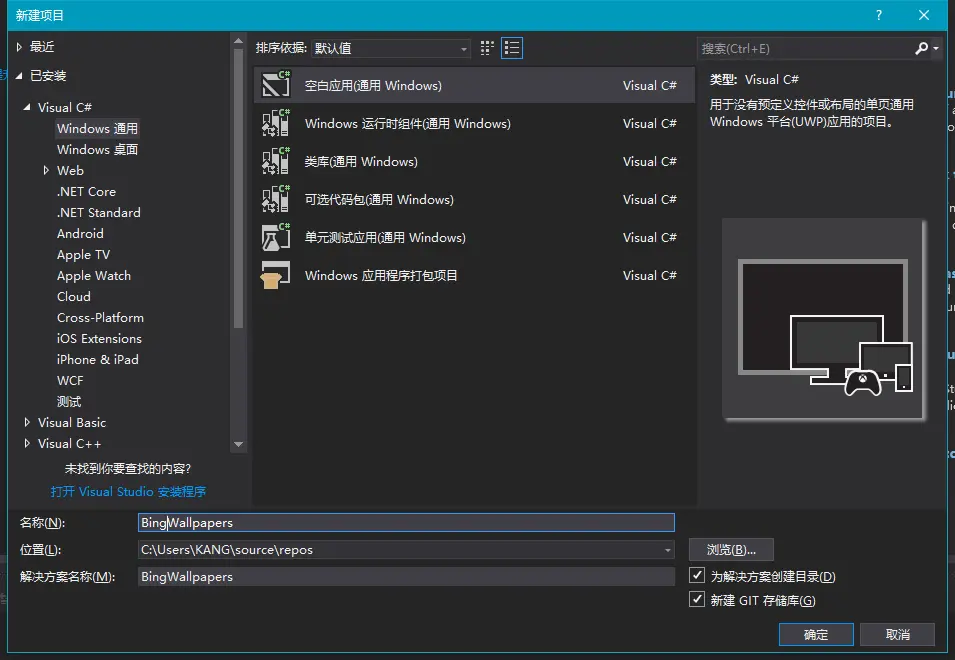Select Windows 通用 category
The width and height of the screenshot is (955, 660).
point(97,128)
